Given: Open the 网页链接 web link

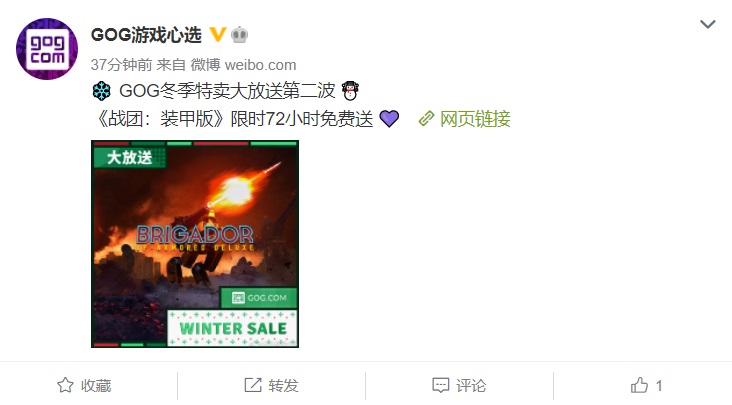Looking at the screenshot, I should (475, 119).
